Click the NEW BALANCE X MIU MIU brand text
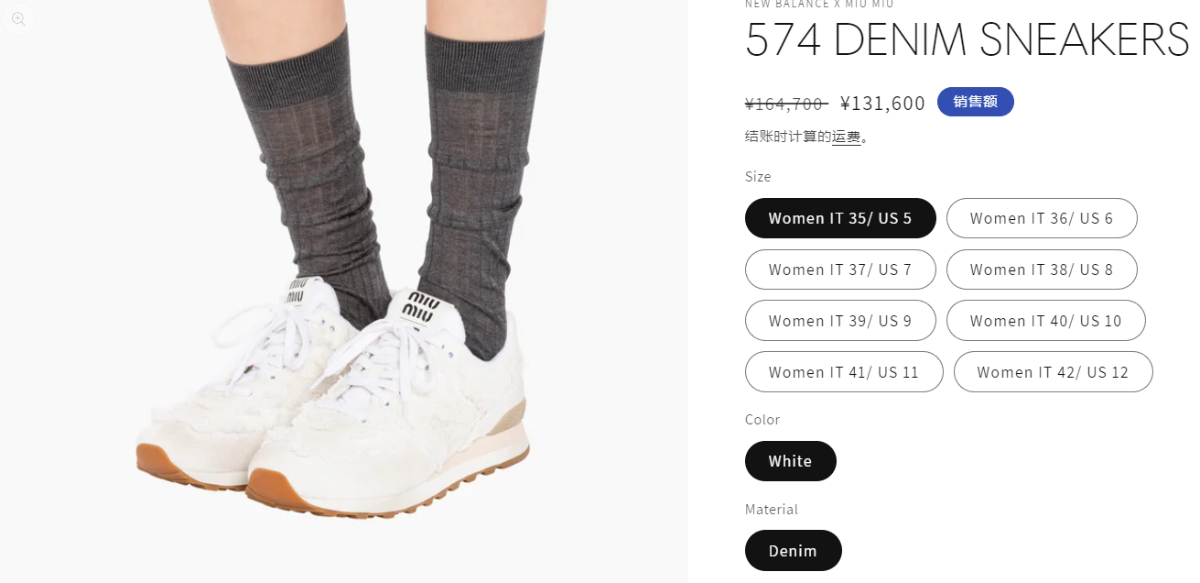This screenshot has height=583, width=1200. [x=819, y=4]
